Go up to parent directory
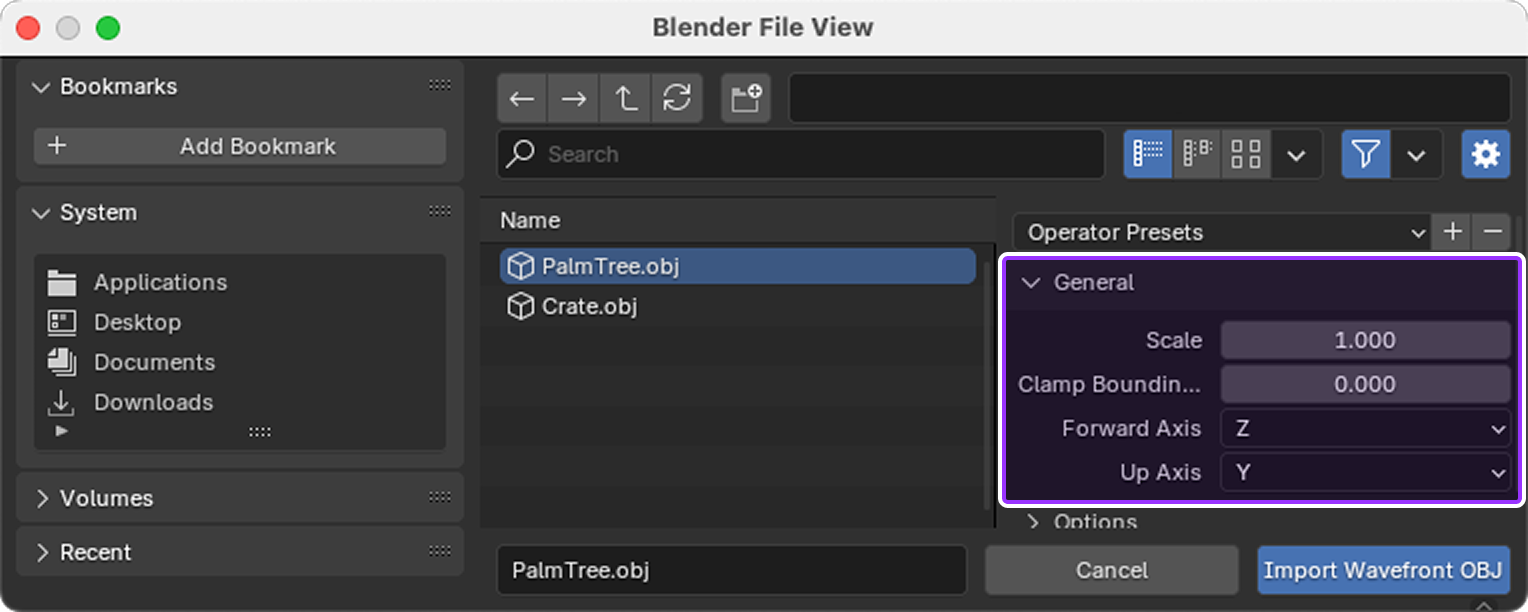Image resolution: width=1528 pixels, height=612 pixels. pyautogui.click(x=625, y=98)
